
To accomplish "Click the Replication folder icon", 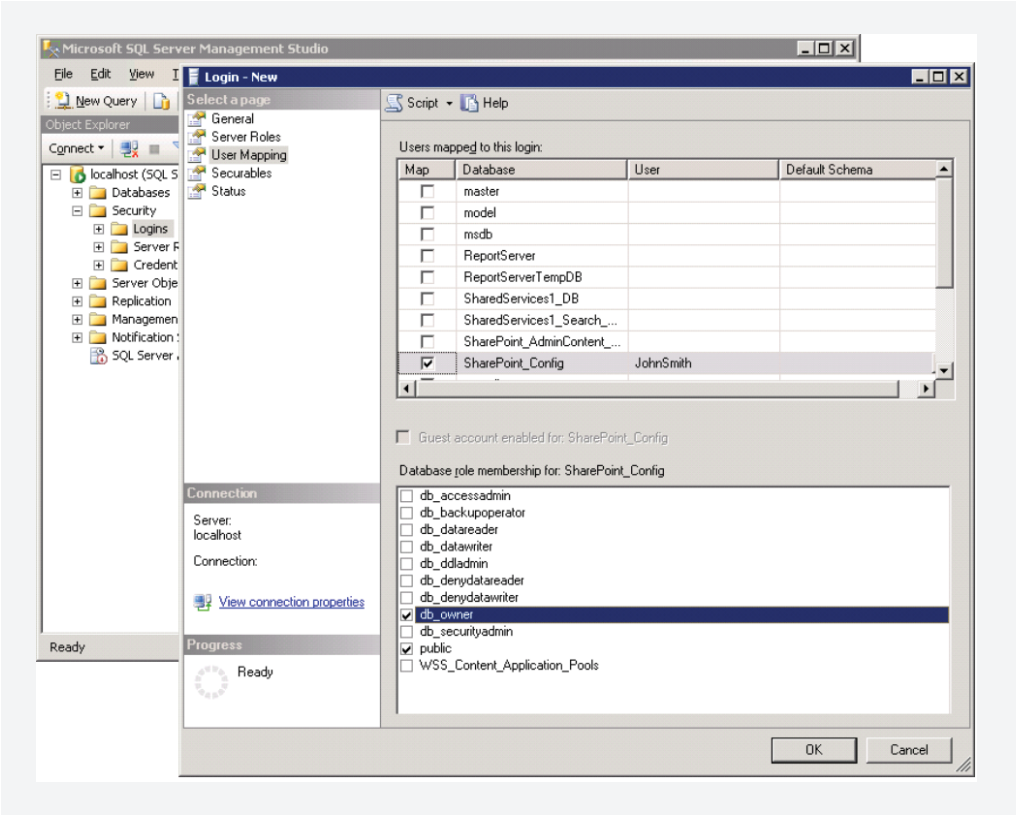I will click(98, 301).
